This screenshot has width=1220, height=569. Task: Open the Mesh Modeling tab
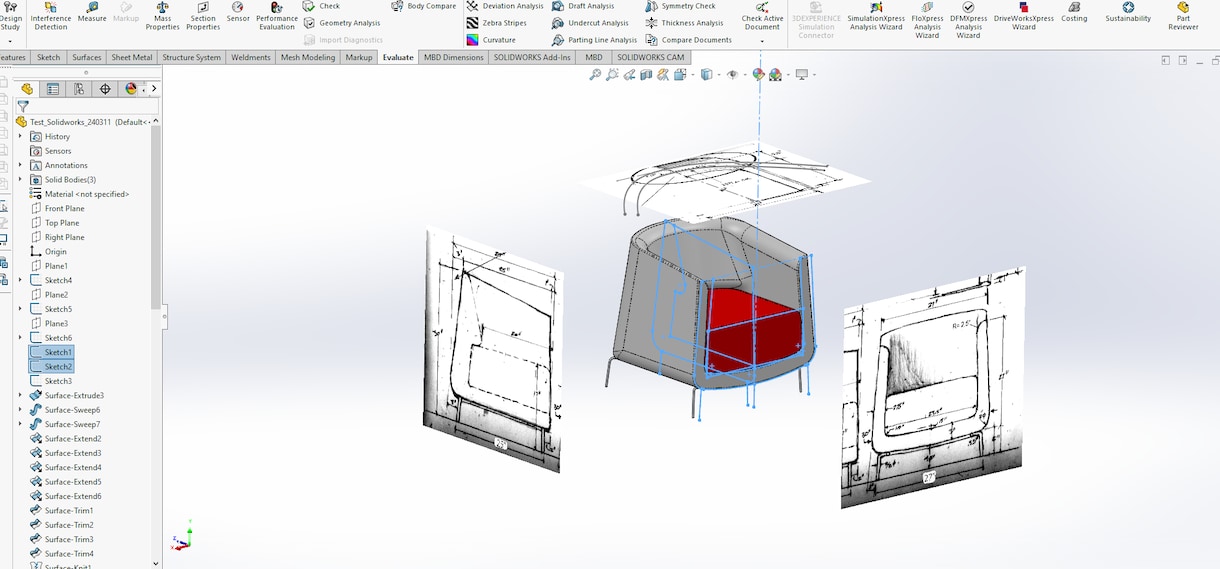pos(308,57)
